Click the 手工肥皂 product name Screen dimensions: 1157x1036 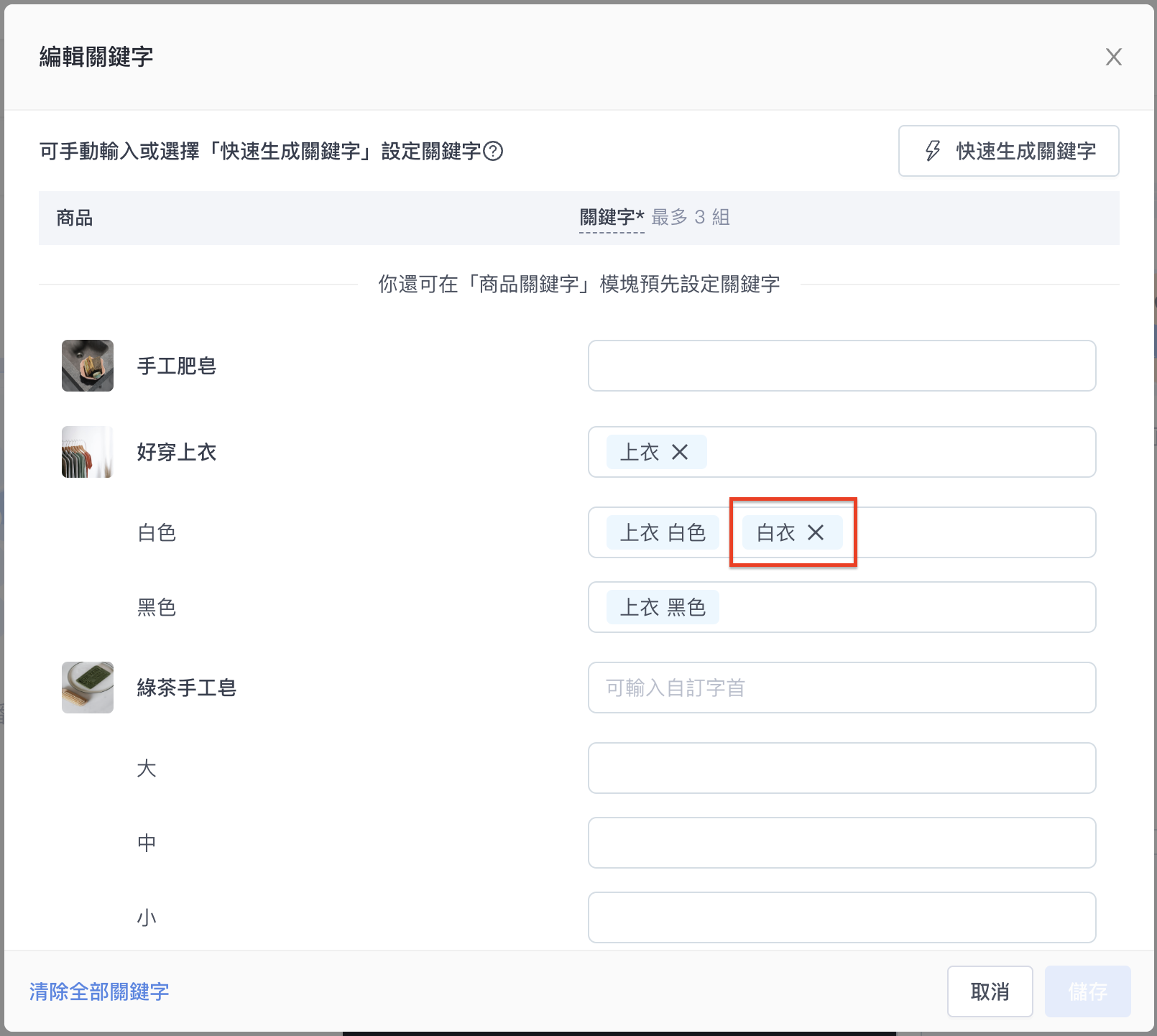pos(177,366)
